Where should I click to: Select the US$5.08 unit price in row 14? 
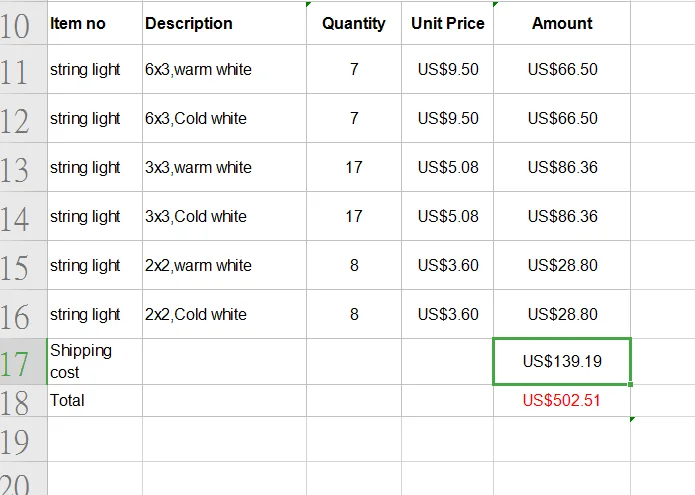(448, 216)
